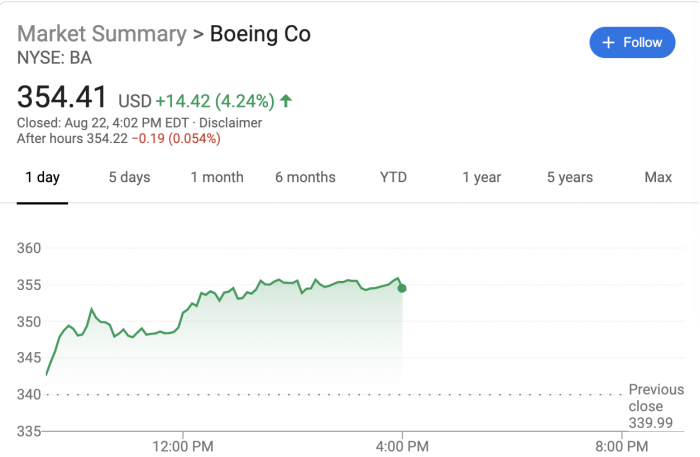
Task: Select the Max range tab
Action: pos(658,177)
